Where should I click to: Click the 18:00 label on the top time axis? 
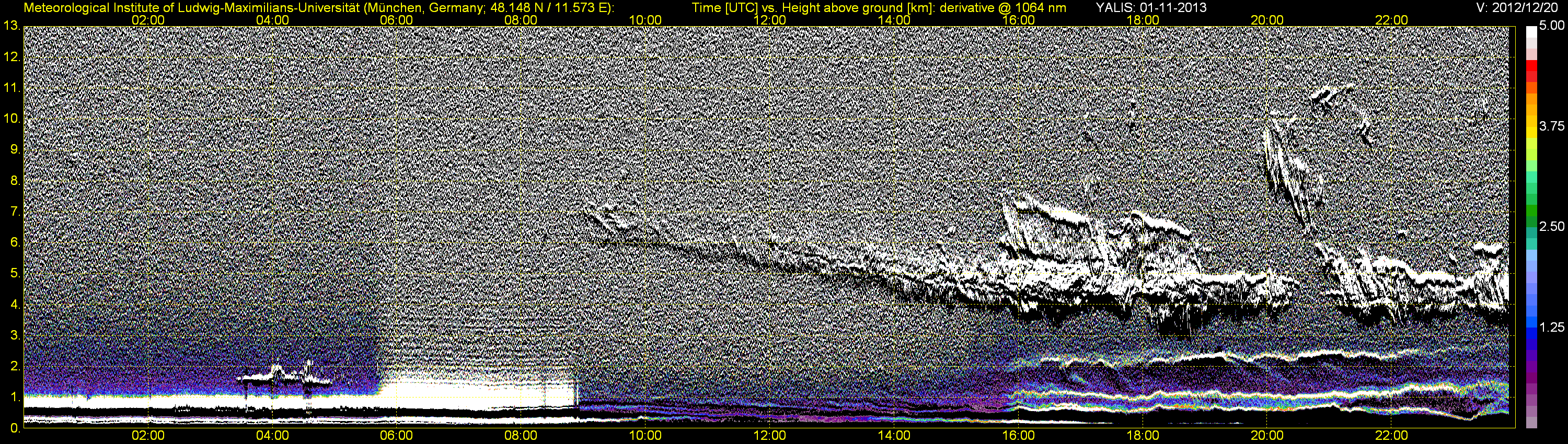click(x=1143, y=20)
